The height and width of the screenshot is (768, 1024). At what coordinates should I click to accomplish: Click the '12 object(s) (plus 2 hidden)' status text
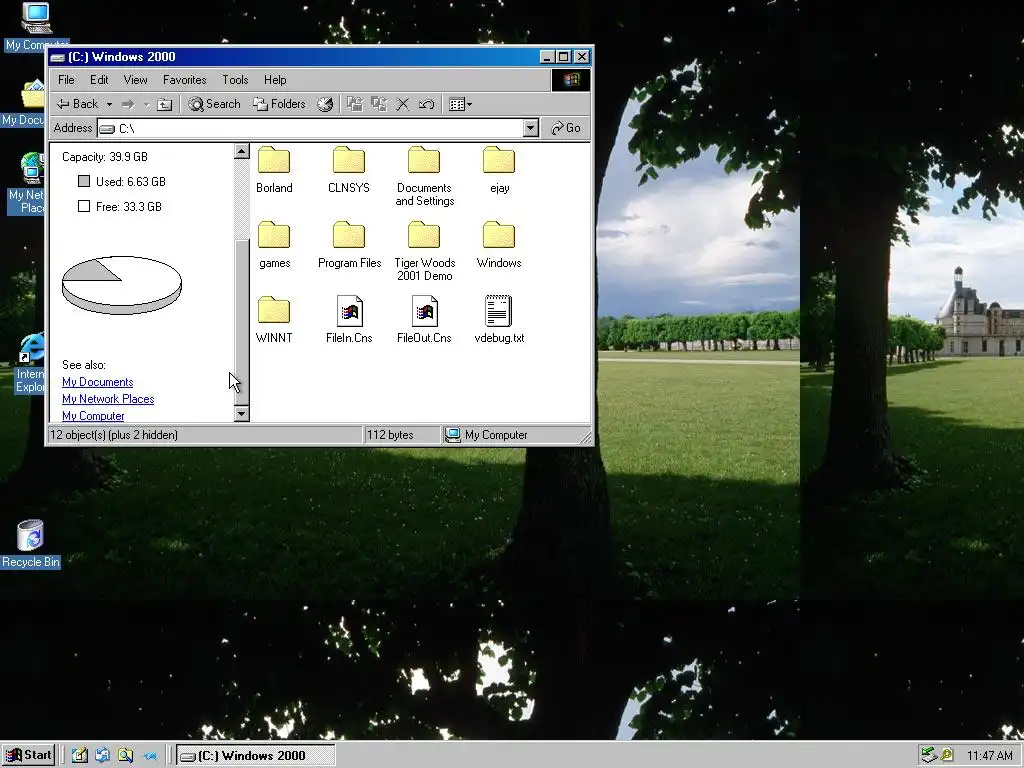(x=114, y=435)
